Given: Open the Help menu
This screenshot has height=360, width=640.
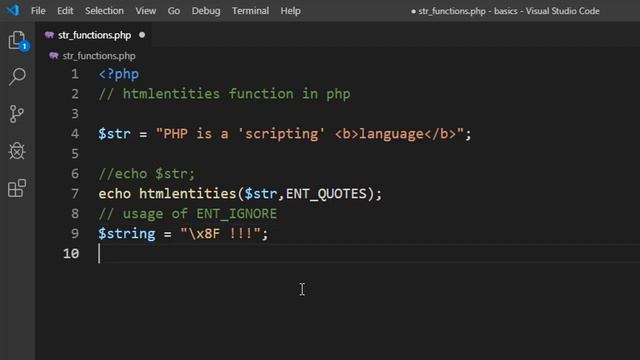Looking at the screenshot, I should tap(291, 11).
